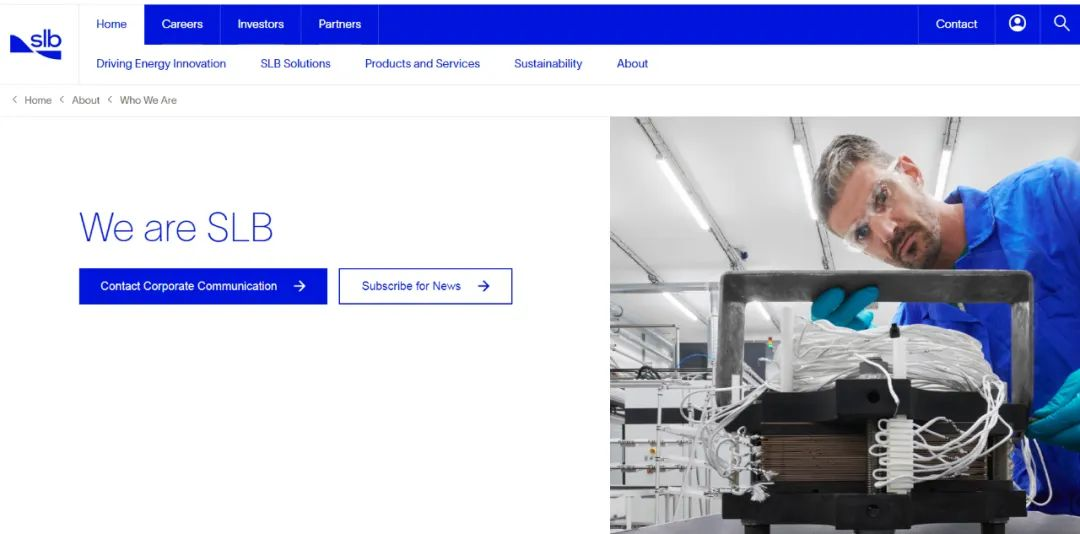Open About menu in main navigation
This screenshot has width=1080, height=534.
point(632,63)
